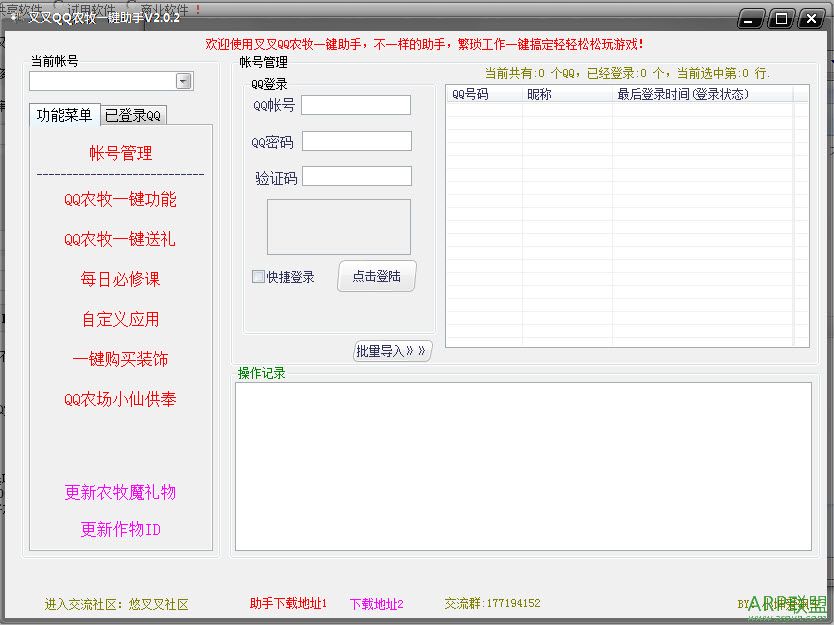Click inside the 操作记录 log box

click(523, 466)
